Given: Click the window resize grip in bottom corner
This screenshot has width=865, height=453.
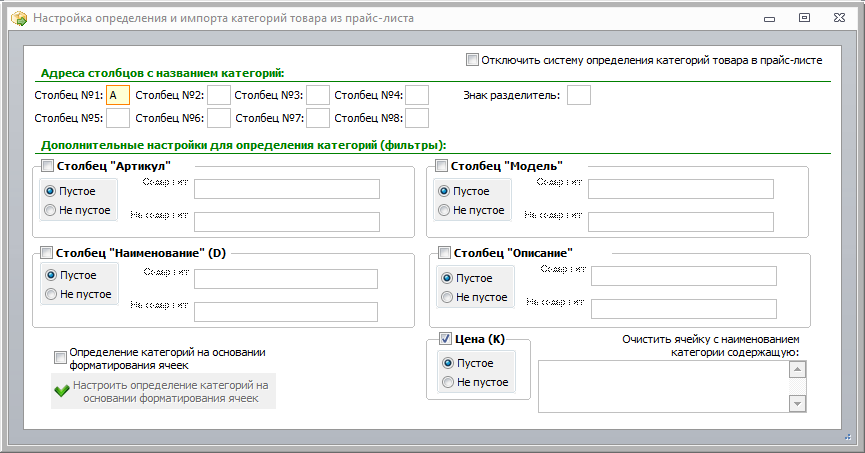Looking at the screenshot, I should click(x=848, y=437).
